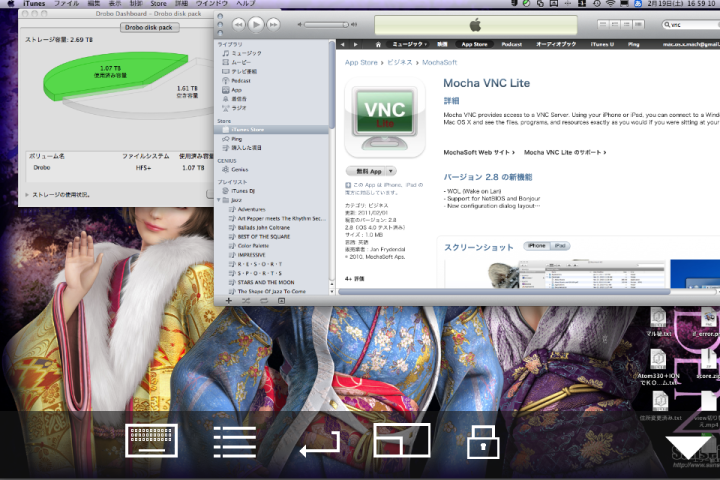Click the iTunes volume slider

[x=326, y=24]
